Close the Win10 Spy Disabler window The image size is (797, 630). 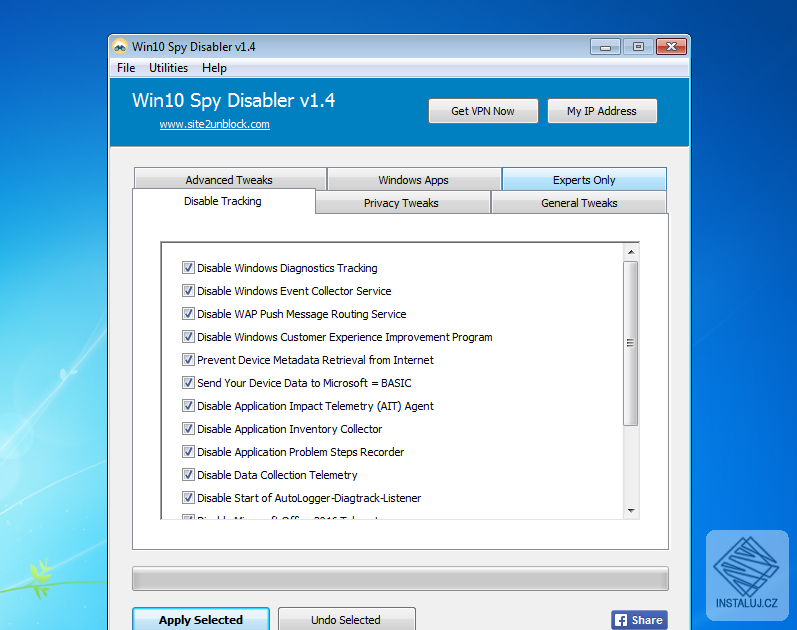[x=671, y=47]
